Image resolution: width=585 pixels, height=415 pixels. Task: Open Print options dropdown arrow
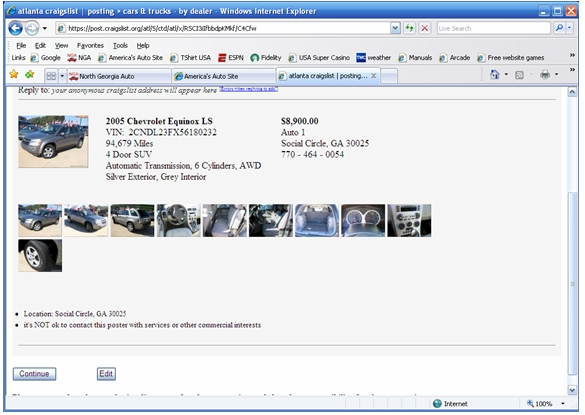coord(556,75)
